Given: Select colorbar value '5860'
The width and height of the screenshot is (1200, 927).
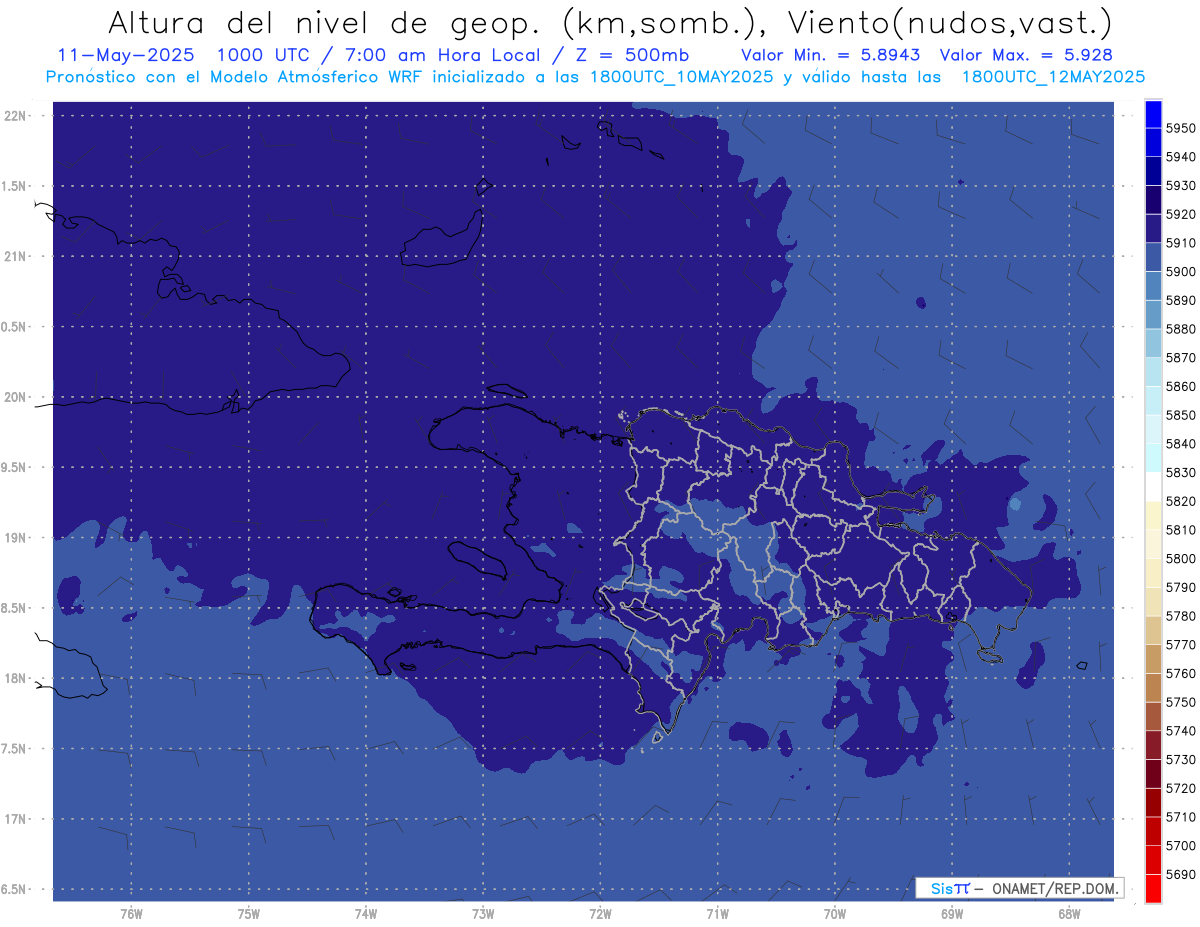Looking at the screenshot, I should (1180, 386).
